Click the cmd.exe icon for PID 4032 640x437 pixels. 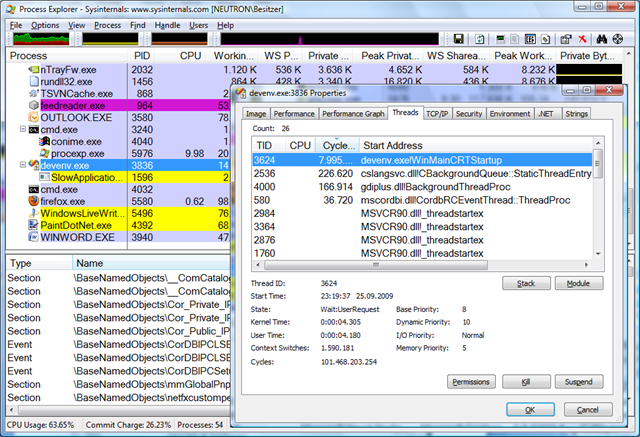(x=34, y=189)
